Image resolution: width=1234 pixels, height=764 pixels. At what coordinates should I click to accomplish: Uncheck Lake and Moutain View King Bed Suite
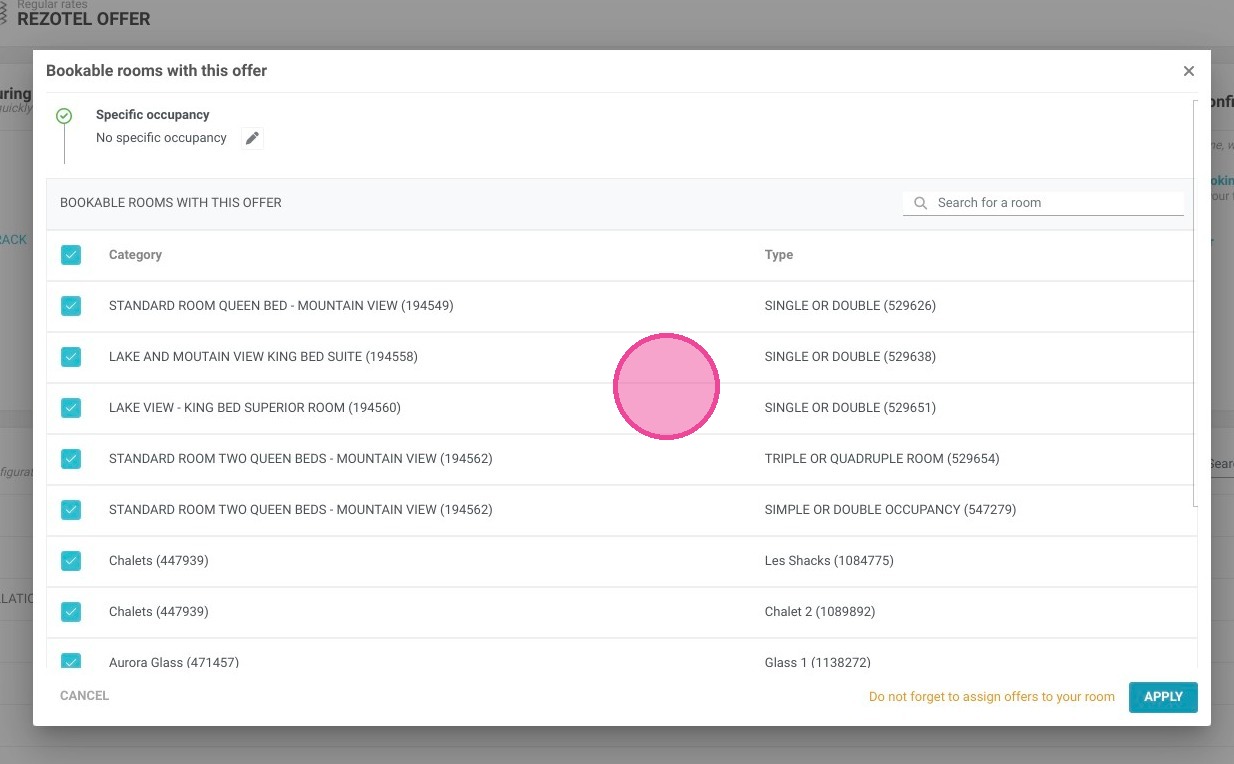coord(71,357)
